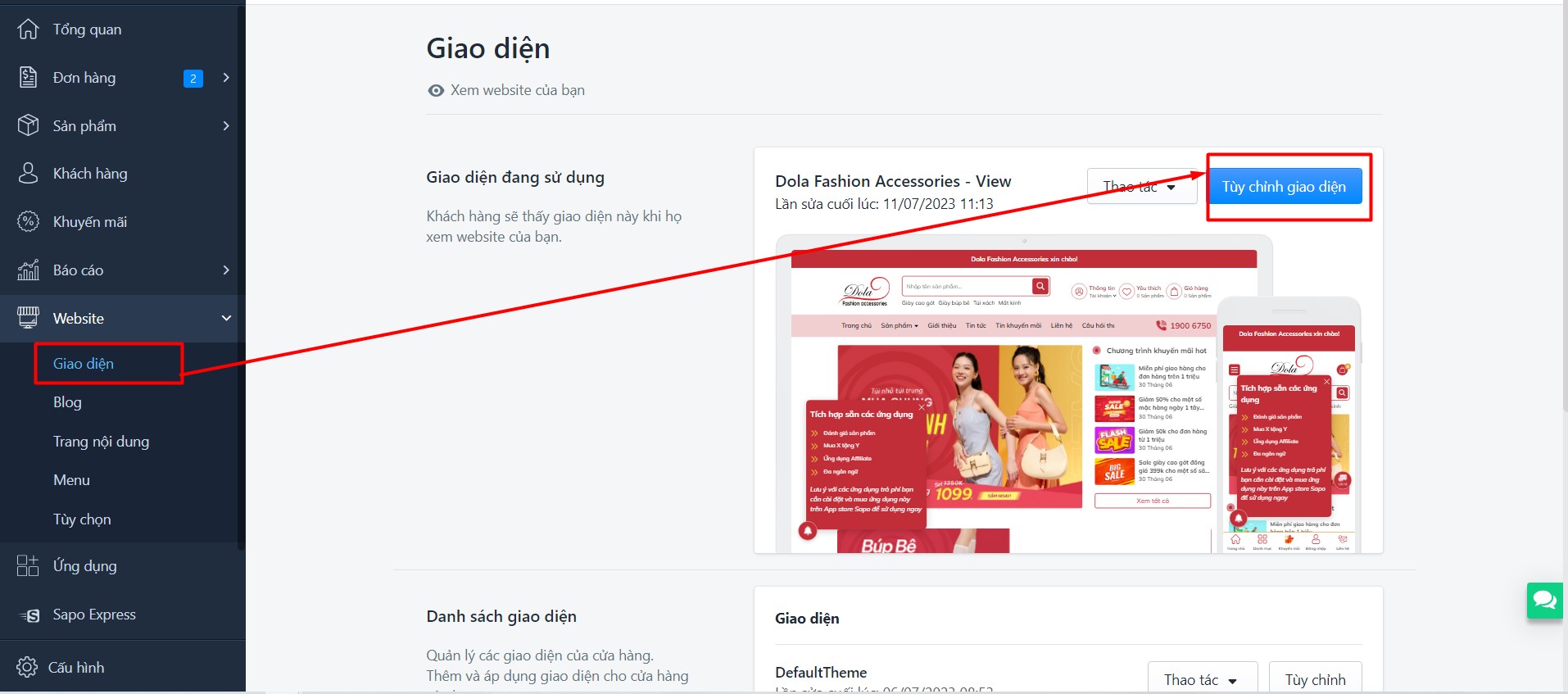1568x694 pixels.
Task: Click the Ứng dụng apps grid icon
Action: click(28, 565)
